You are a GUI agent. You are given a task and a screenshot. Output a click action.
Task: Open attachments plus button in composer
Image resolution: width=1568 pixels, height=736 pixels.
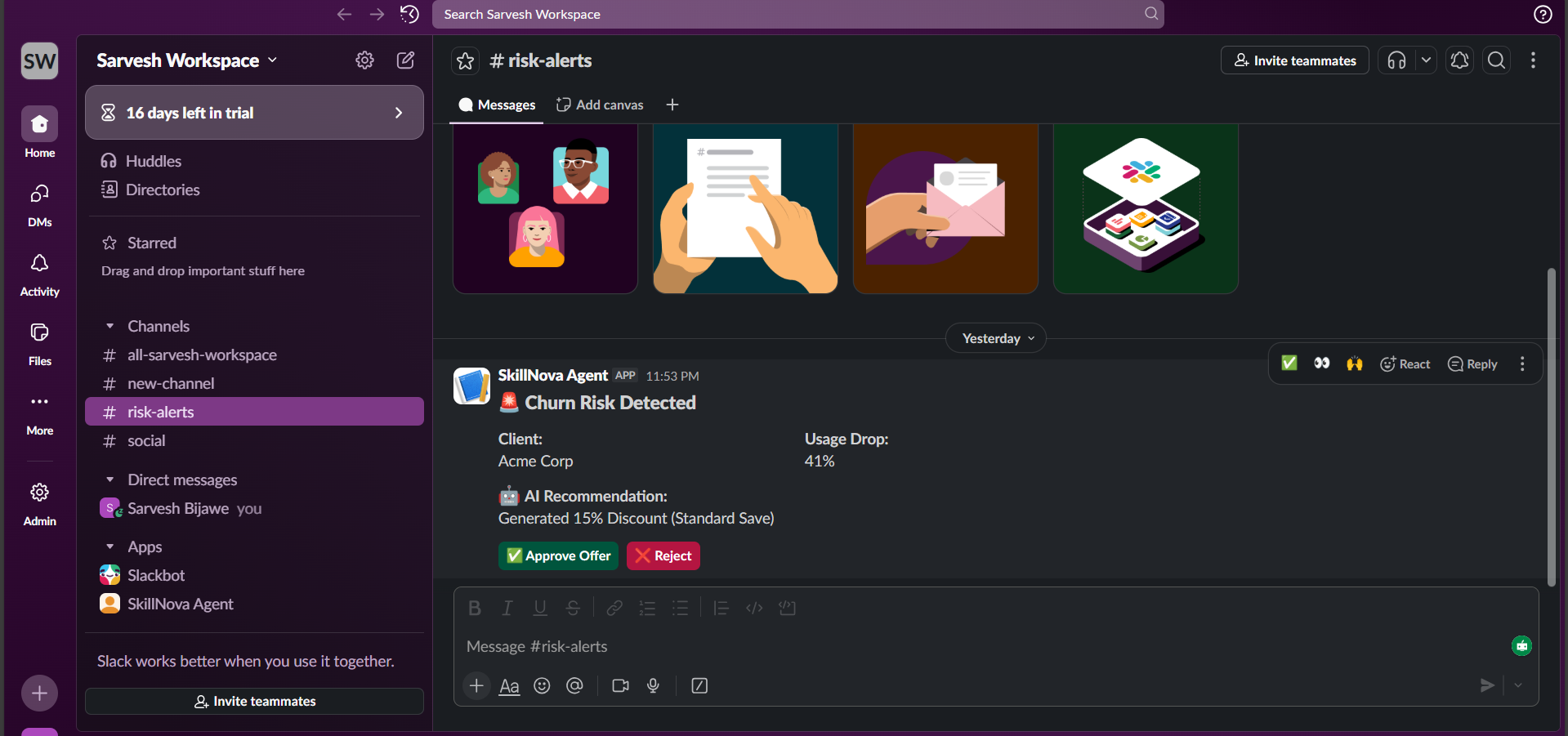476,685
